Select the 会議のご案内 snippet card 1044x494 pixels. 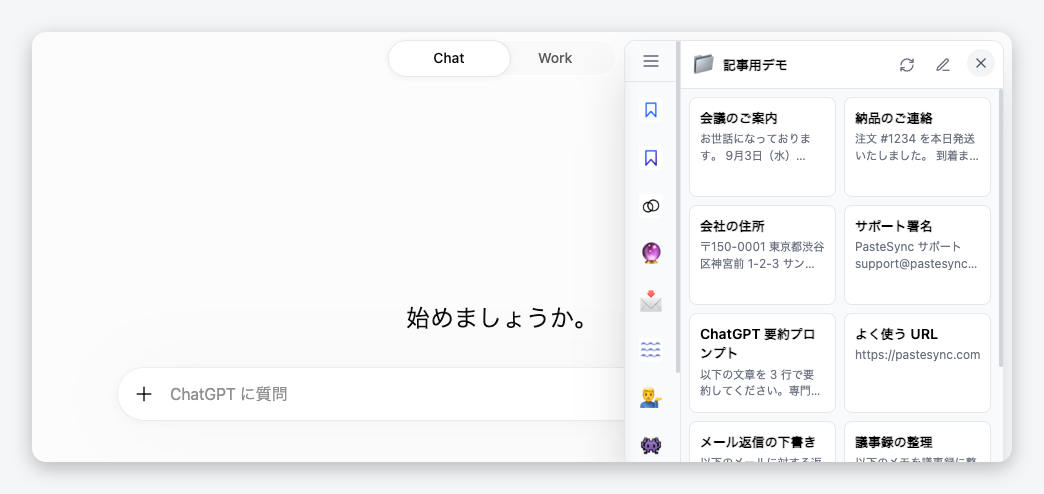[x=762, y=147]
